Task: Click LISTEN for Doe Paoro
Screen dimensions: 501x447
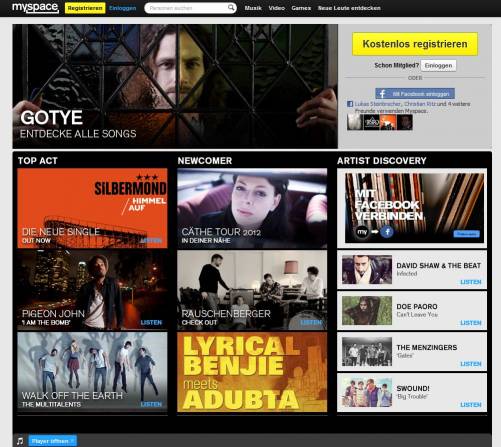Action: point(471,323)
